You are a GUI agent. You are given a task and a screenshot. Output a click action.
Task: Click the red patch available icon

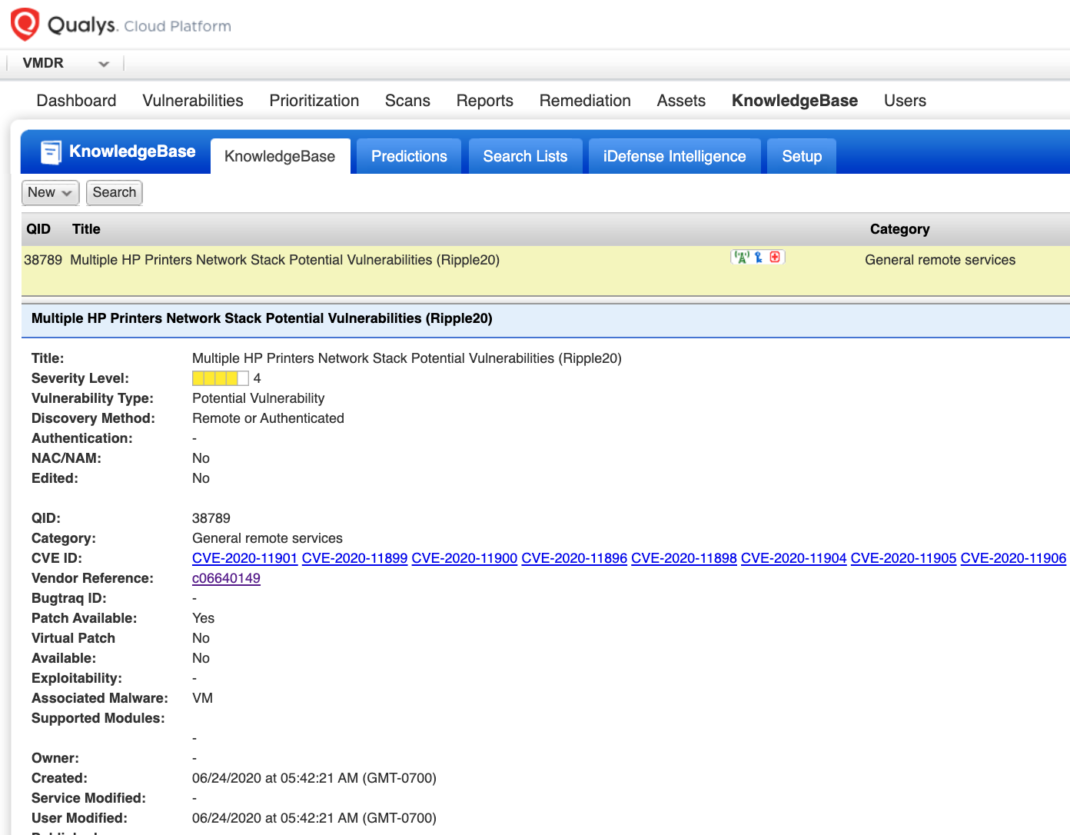(x=775, y=258)
